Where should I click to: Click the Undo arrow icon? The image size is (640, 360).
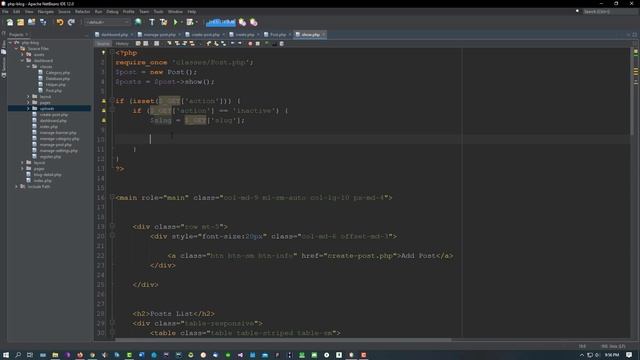pyautogui.click(x=60, y=22)
